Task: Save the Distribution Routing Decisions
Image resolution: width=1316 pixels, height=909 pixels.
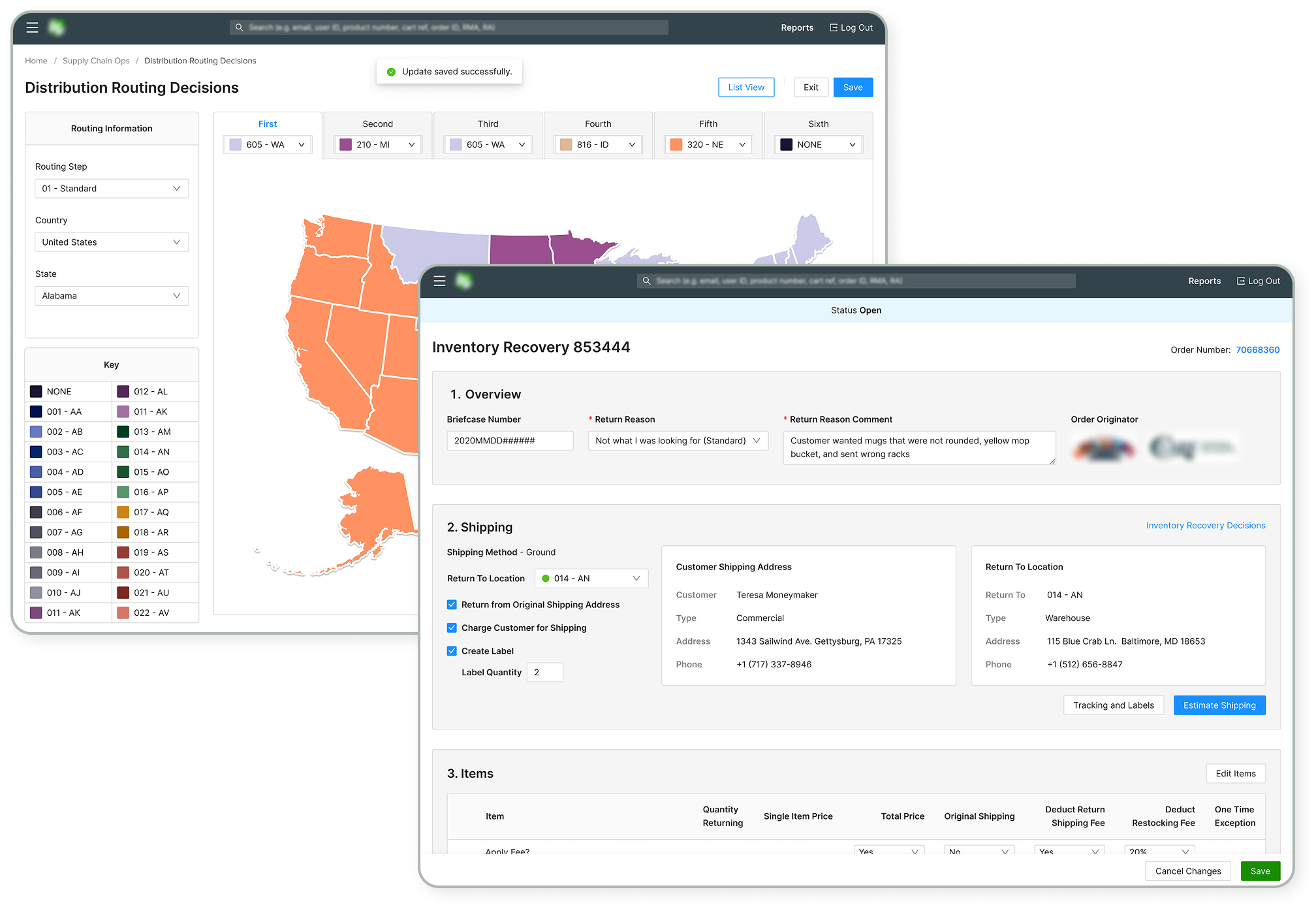Action: pyautogui.click(x=853, y=88)
